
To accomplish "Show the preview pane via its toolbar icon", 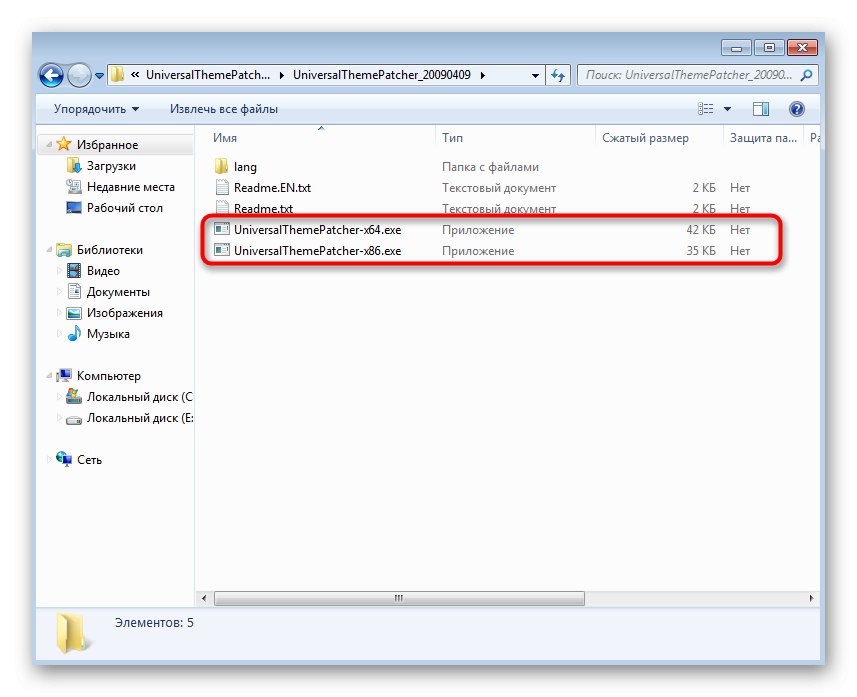I will click(x=761, y=108).
